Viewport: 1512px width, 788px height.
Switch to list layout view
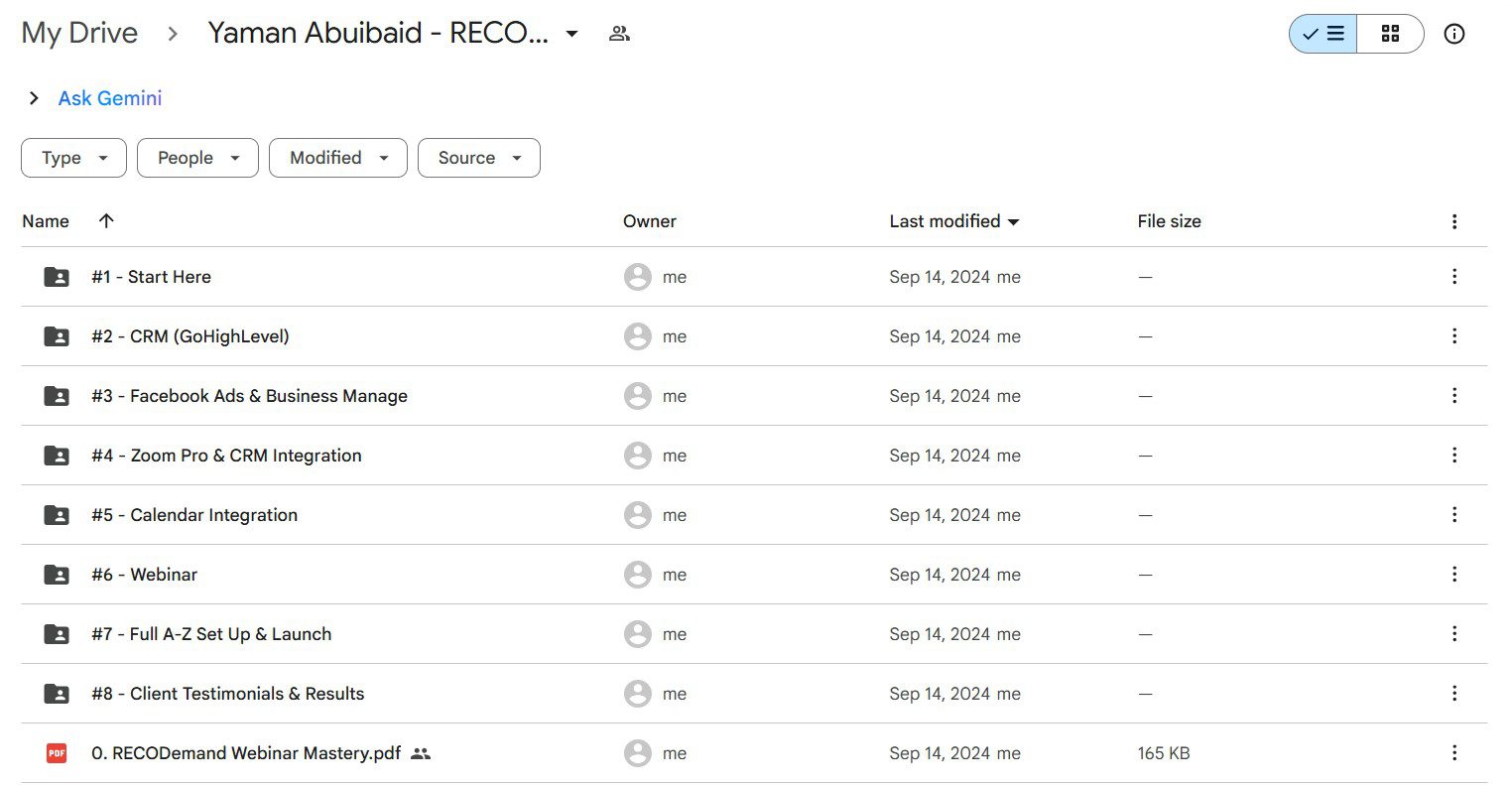1323,34
